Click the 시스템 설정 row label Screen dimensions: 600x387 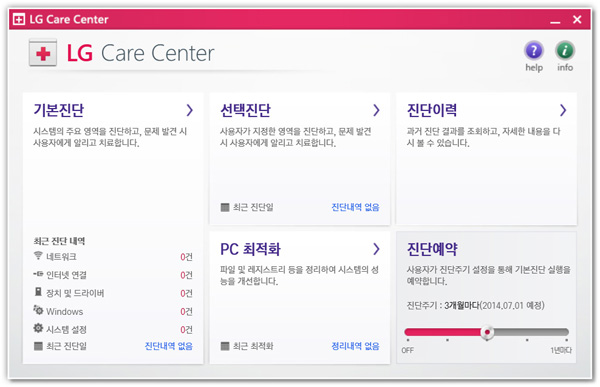click(x=66, y=330)
